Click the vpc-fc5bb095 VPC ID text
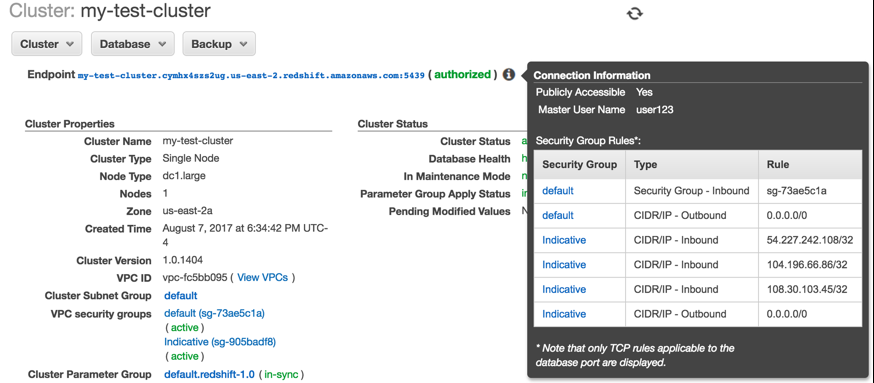Screen dimensions: 874x383 tap(195, 277)
